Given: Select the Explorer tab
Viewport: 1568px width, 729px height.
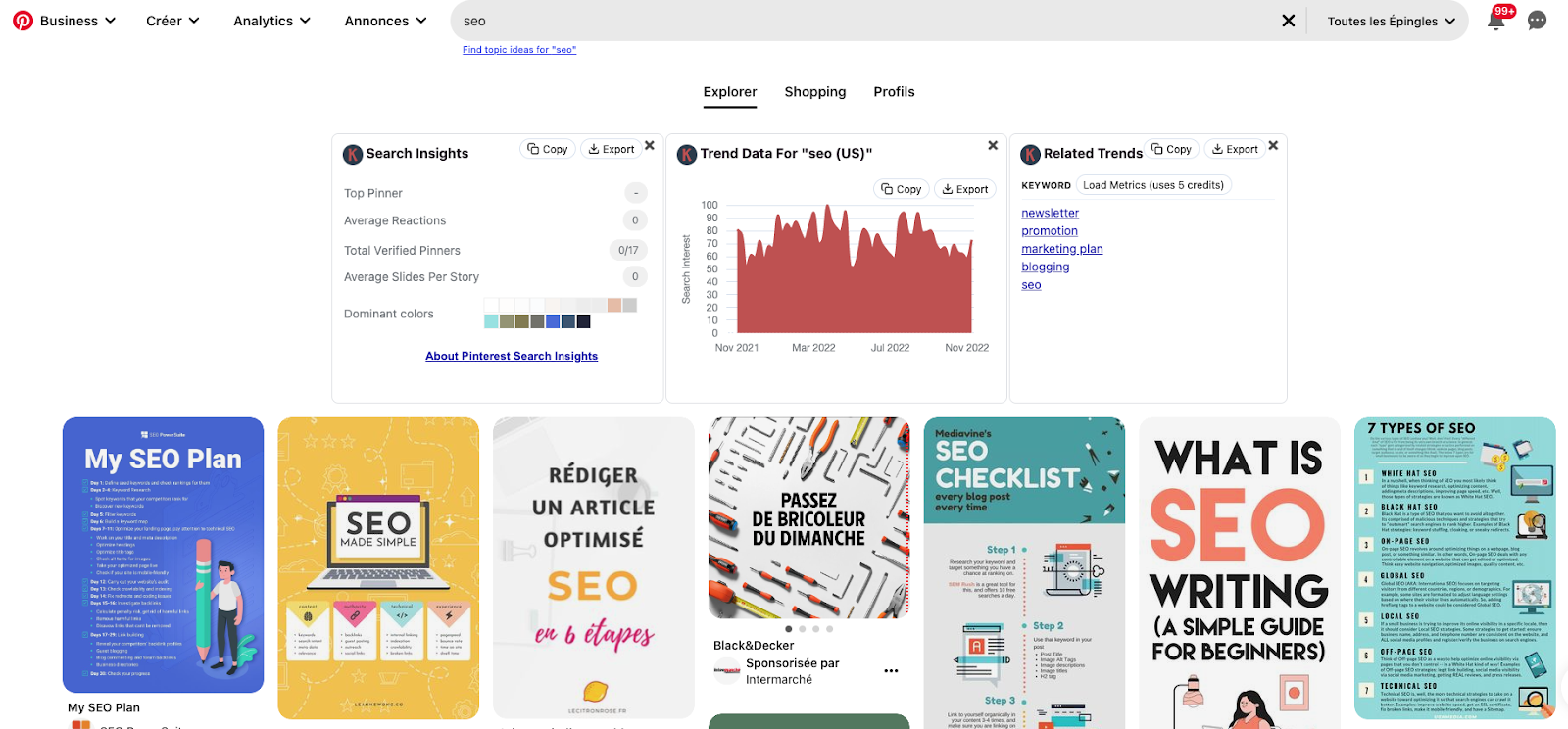Looking at the screenshot, I should tap(730, 92).
